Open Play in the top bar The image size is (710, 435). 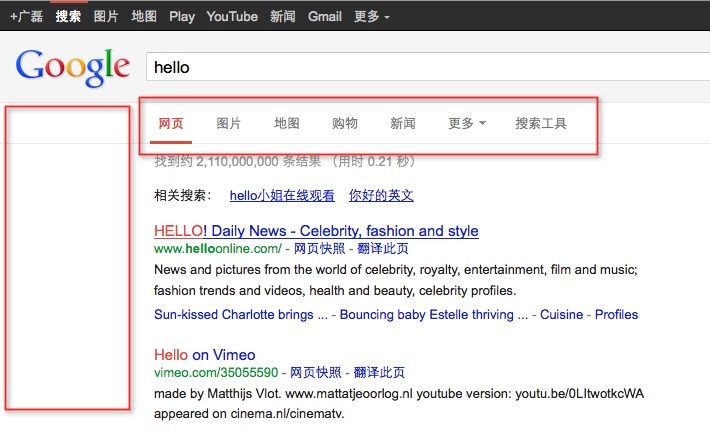pos(182,17)
